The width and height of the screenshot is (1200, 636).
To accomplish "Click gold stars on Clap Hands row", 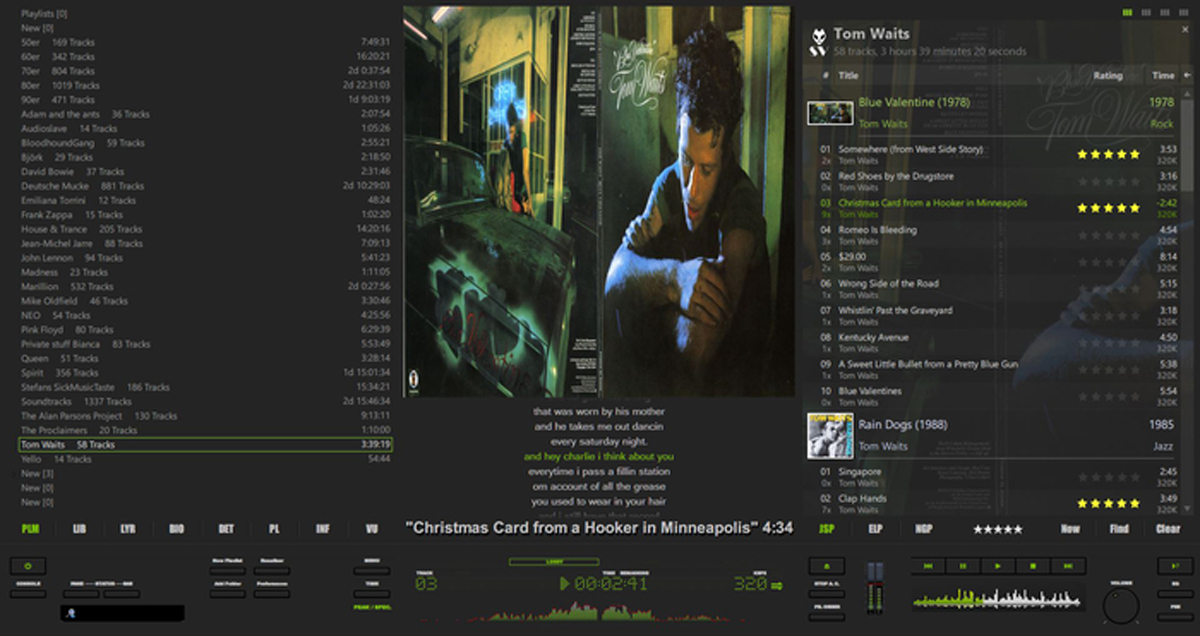I will 1107,503.
